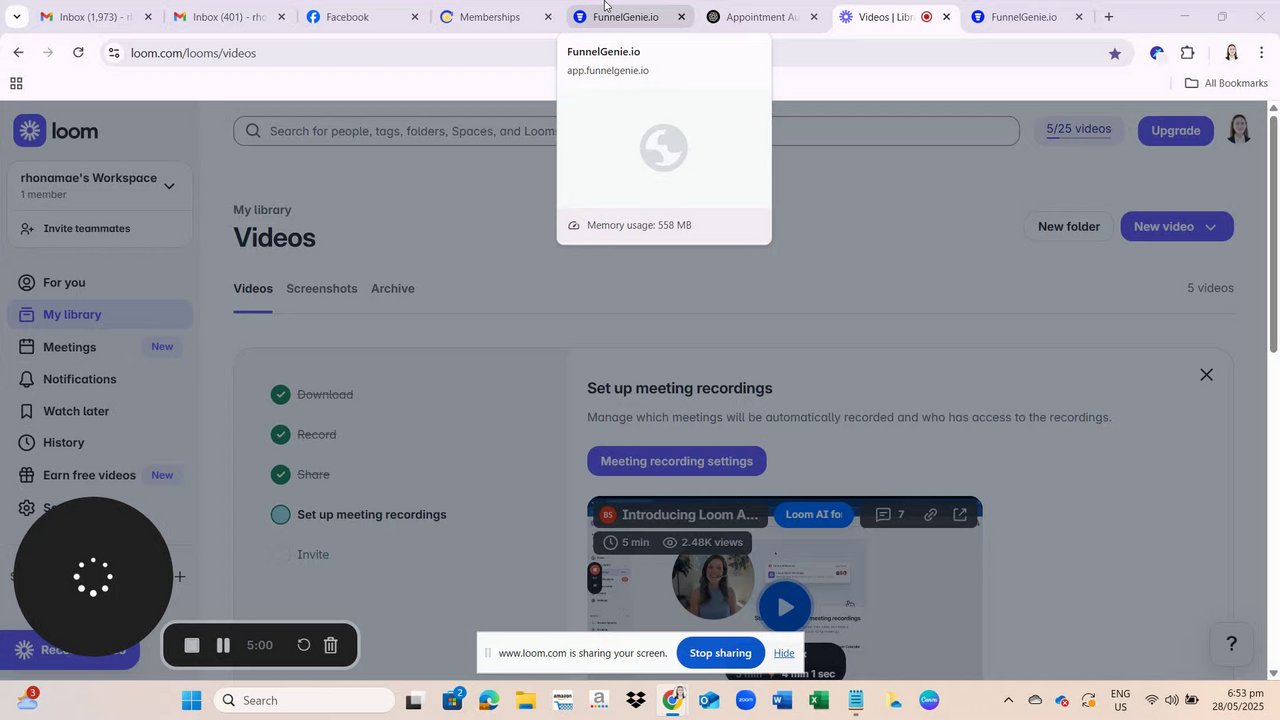Open the Chrome extensions puzzle icon
The width and height of the screenshot is (1280, 720).
click(1188, 53)
